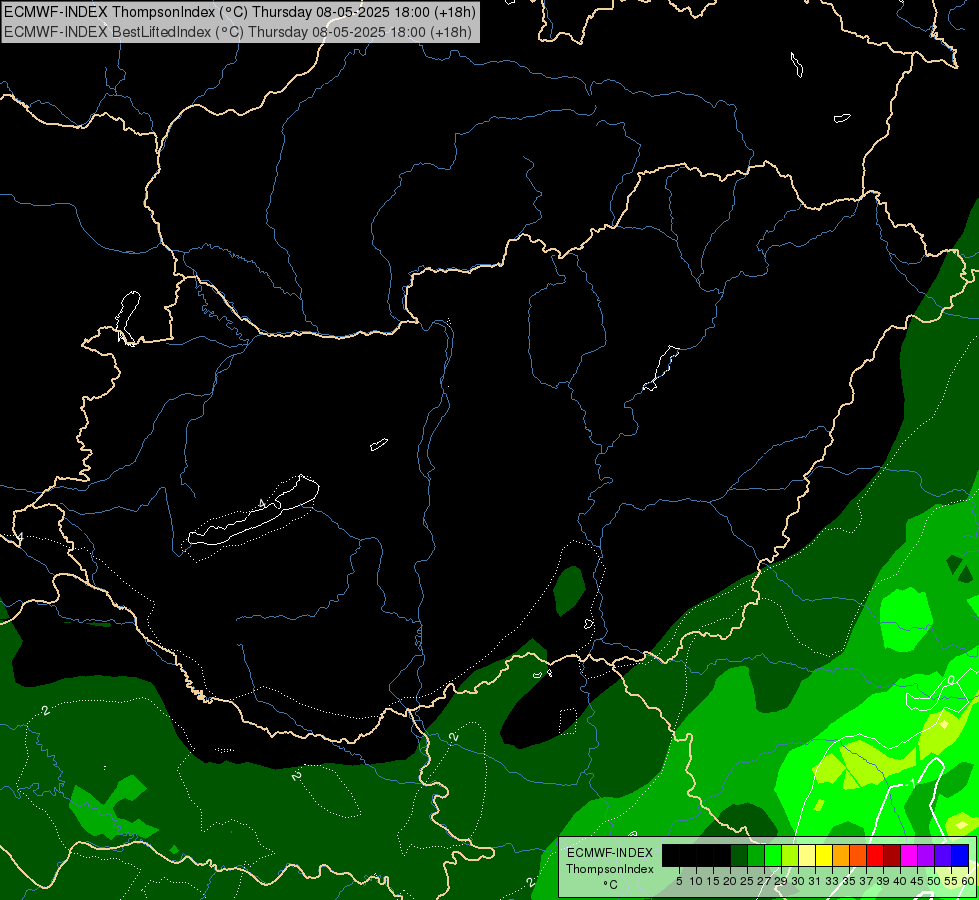Click legend tick value '37'
This screenshot has height=900, width=979.
[867, 881]
